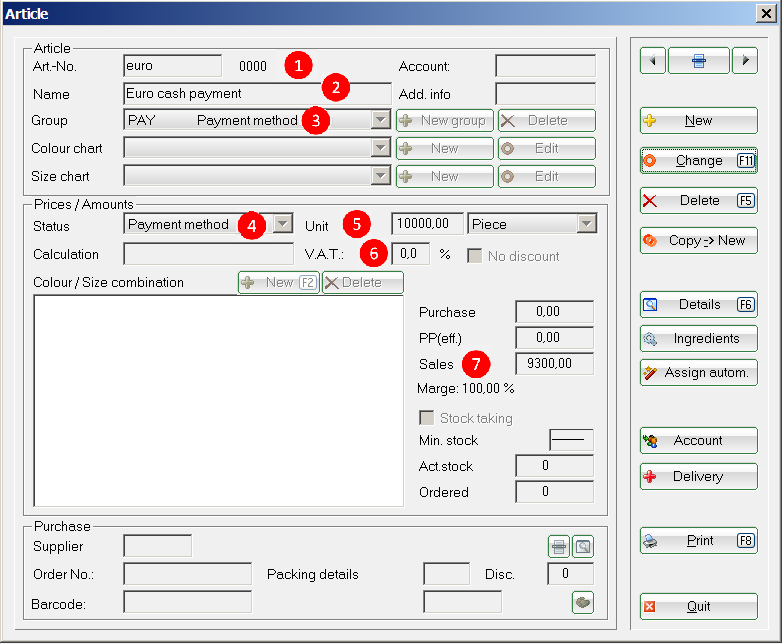The width and height of the screenshot is (782, 644).
Task: Open the Delivery window
Action: tap(698, 477)
